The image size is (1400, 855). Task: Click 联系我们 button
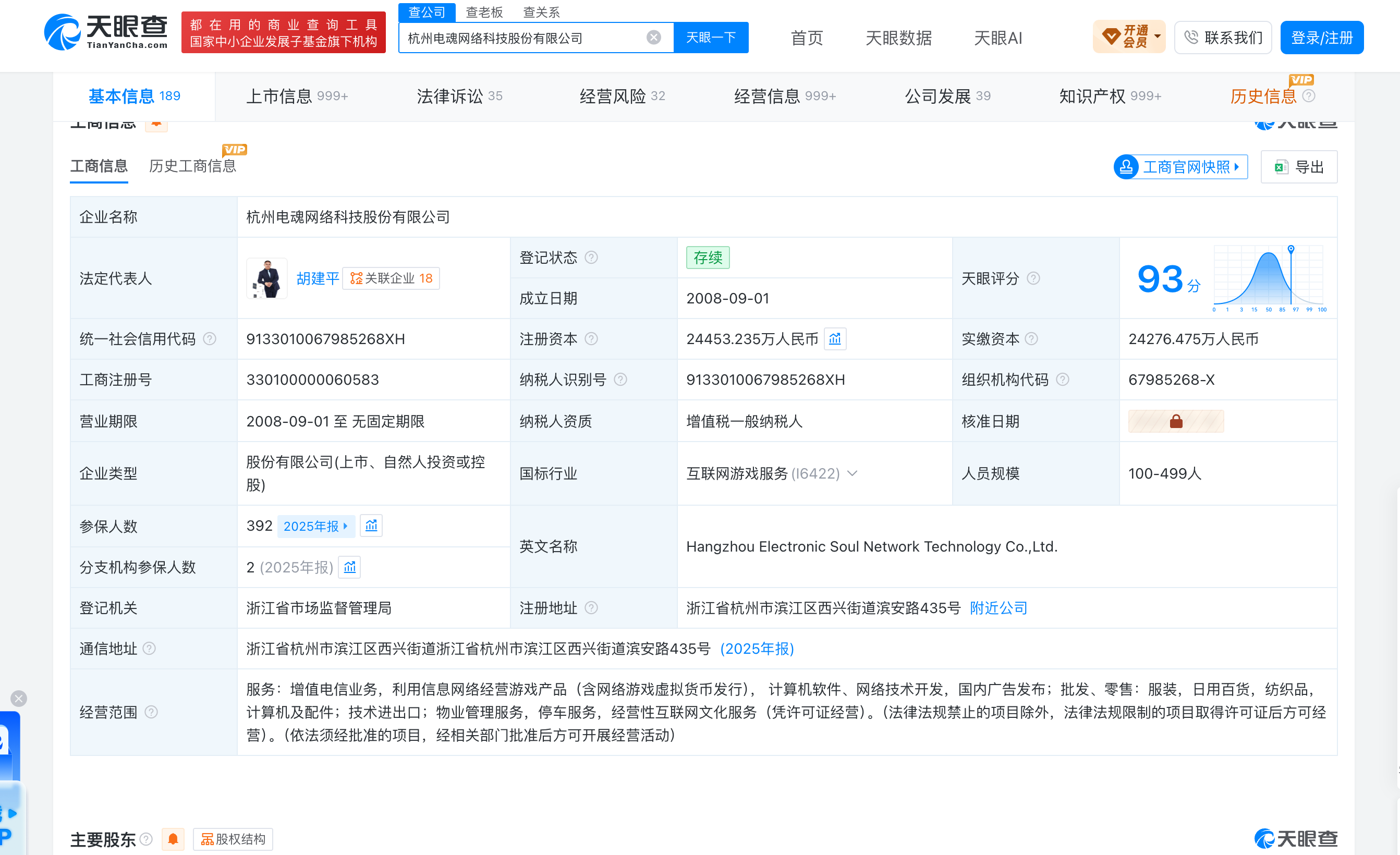(x=1223, y=38)
